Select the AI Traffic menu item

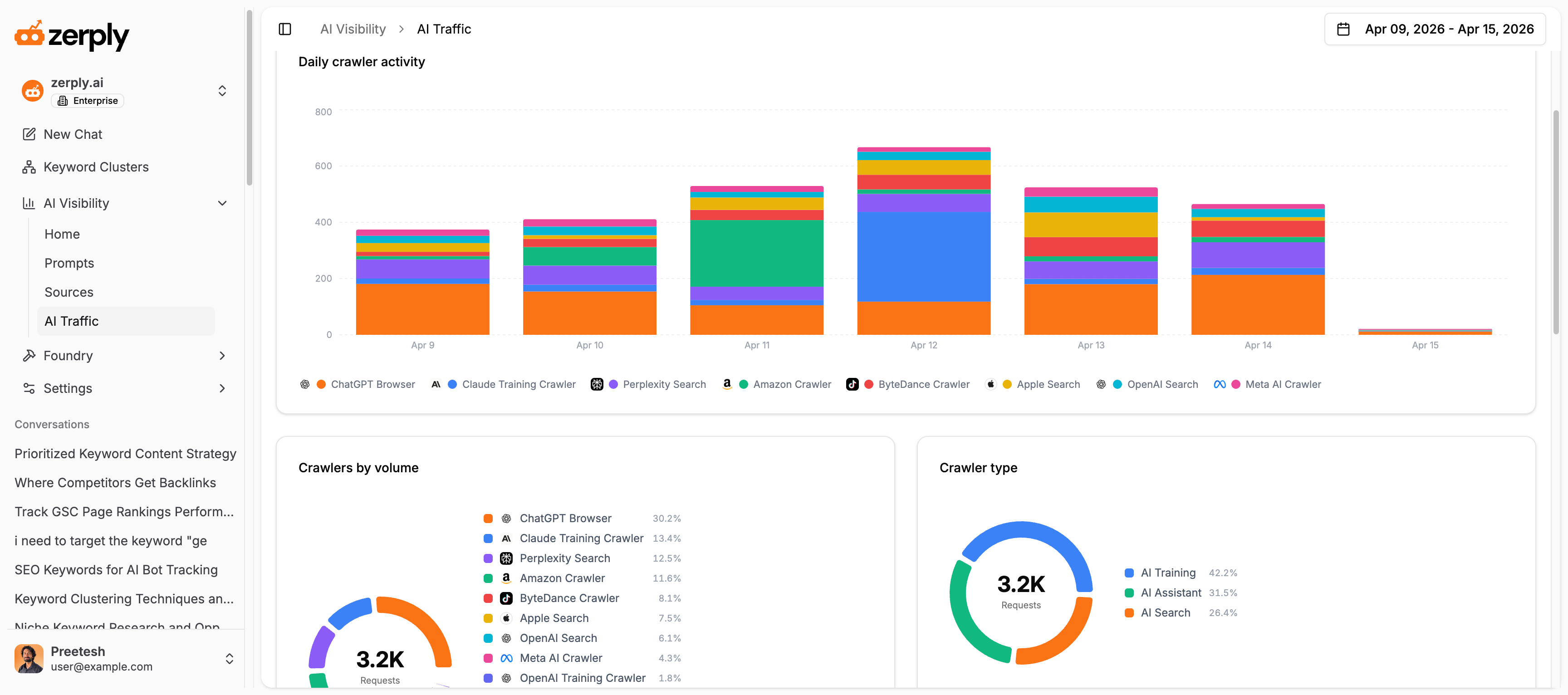click(126, 321)
